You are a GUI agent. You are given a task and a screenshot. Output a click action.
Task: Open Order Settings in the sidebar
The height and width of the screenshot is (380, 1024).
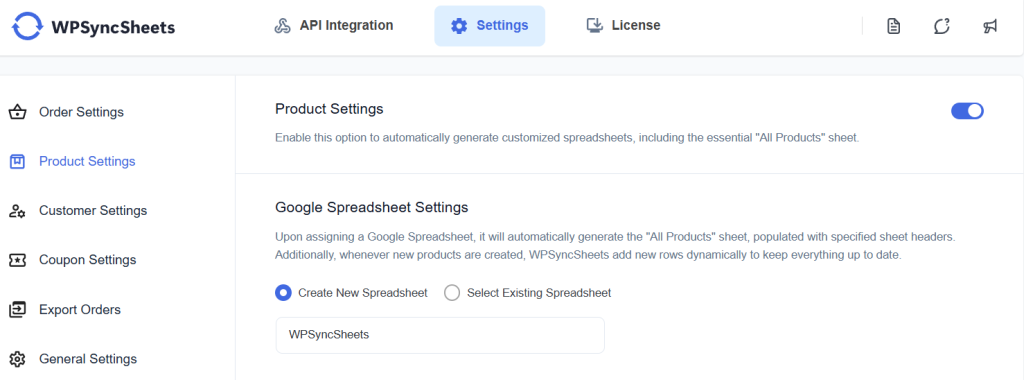[82, 112]
